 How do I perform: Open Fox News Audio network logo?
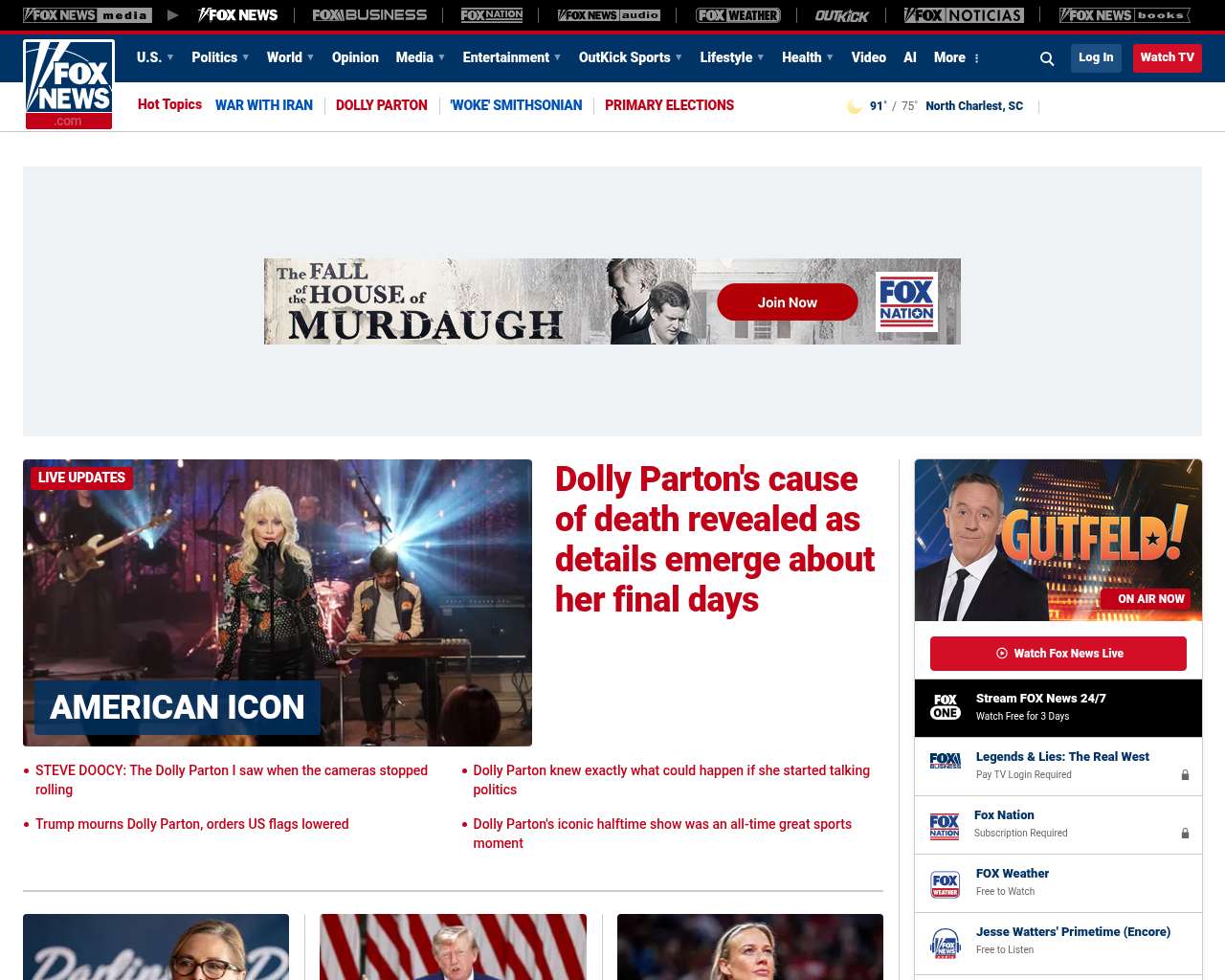pyautogui.click(x=609, y=15)
